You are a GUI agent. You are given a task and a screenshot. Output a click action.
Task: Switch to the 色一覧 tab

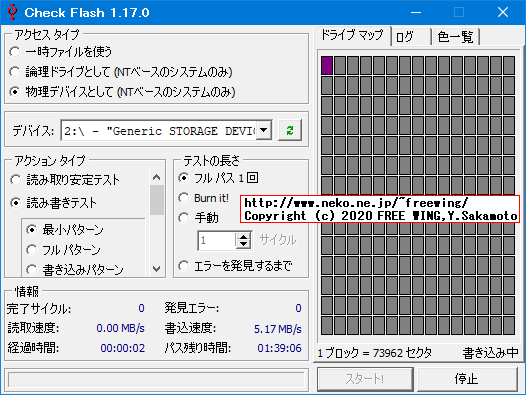(x=456, y=37)
